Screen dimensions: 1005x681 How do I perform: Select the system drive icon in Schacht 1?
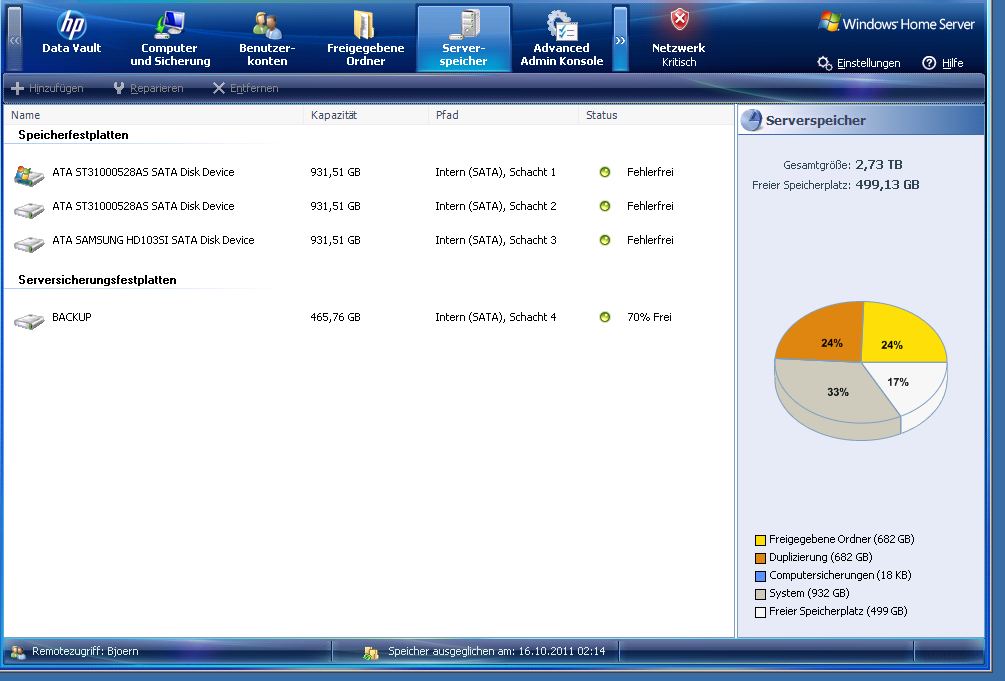point(29,174)
